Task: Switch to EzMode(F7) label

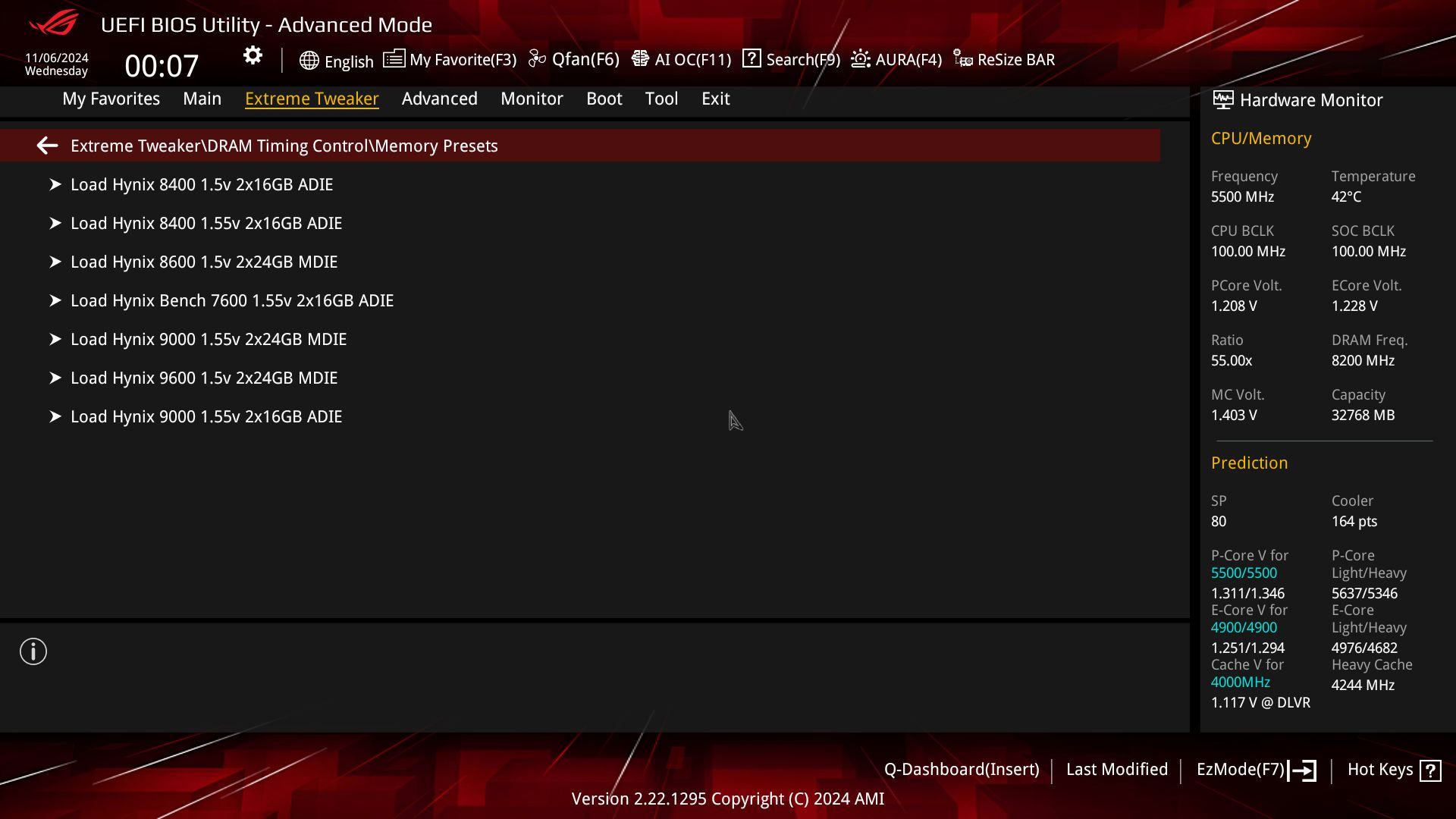Action: 1241,769
